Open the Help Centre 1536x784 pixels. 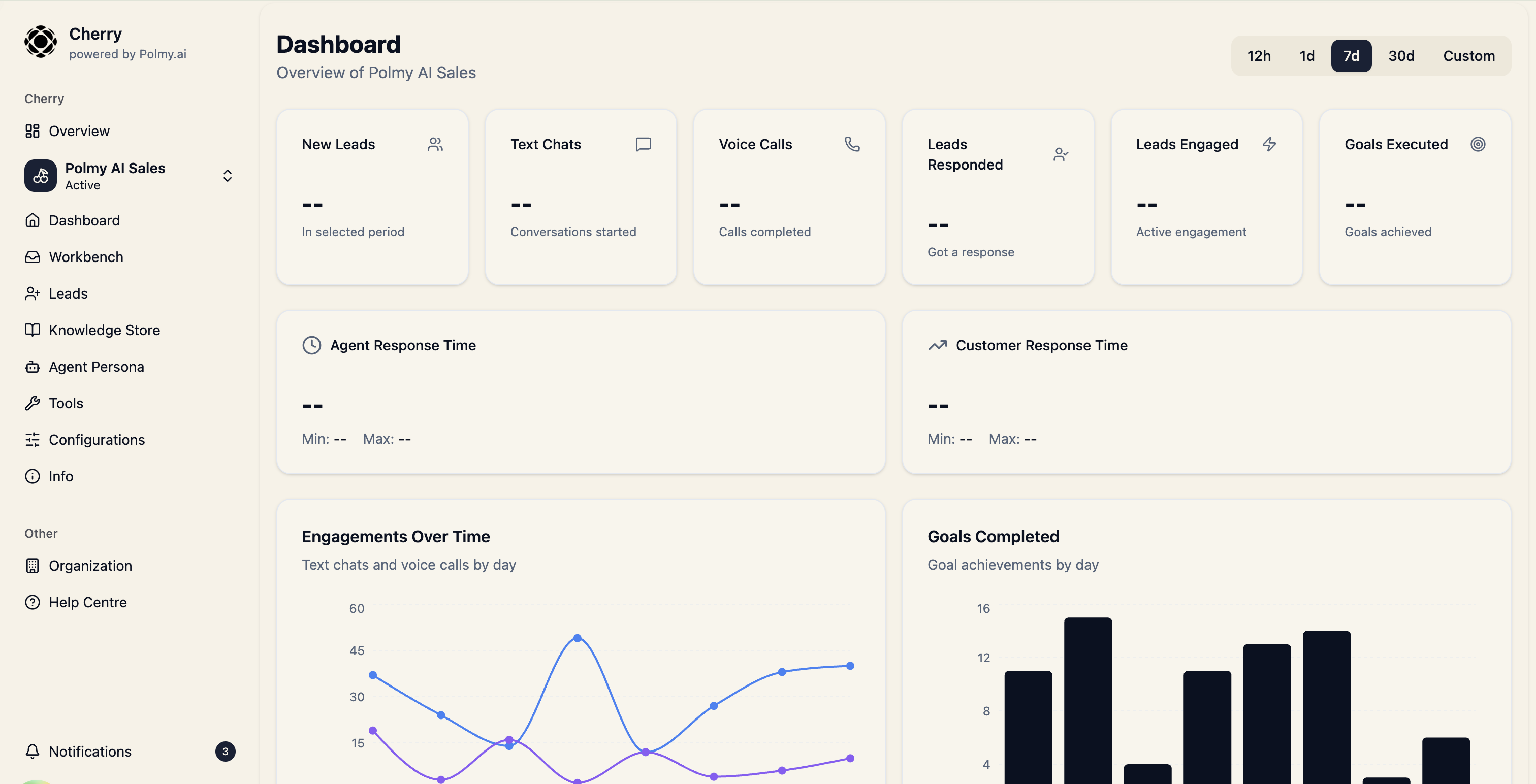pyautogui.click(x=88, y=602)
